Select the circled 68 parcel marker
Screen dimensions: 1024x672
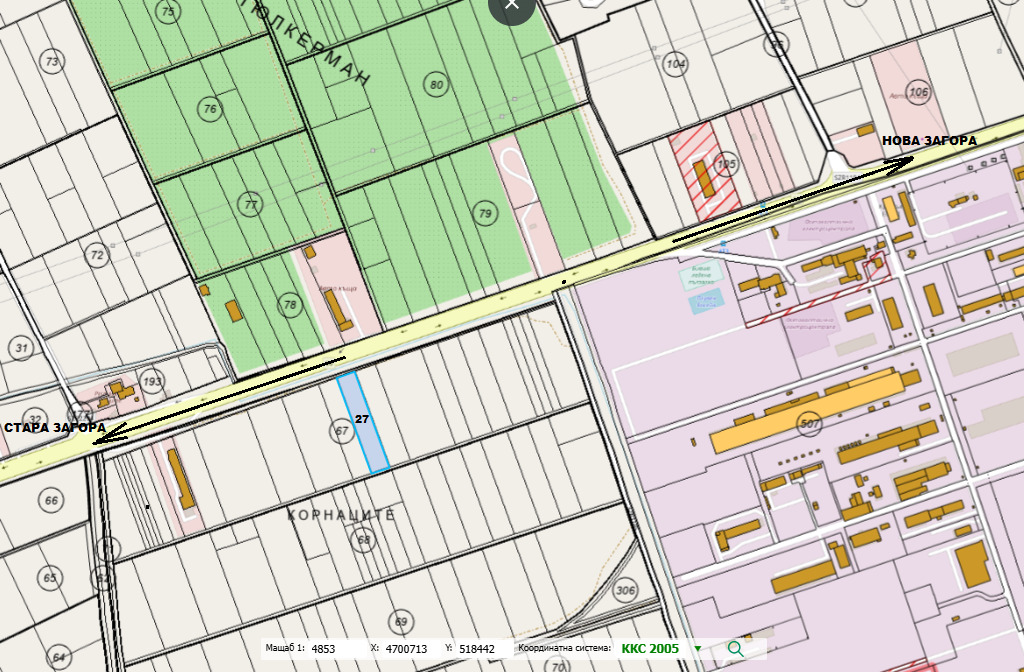click(x=363, y=540)
